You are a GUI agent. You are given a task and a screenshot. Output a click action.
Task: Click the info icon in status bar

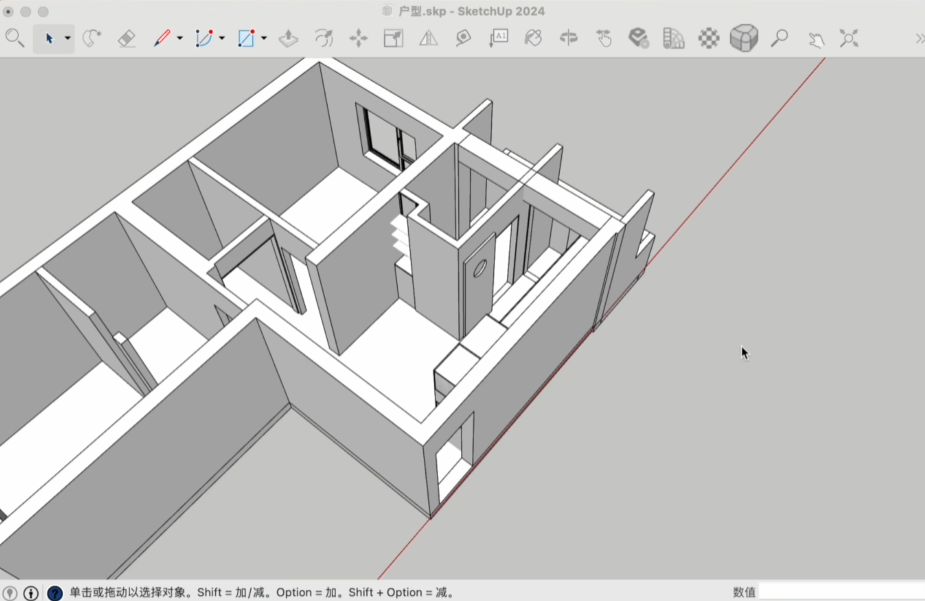coord(31,593)
